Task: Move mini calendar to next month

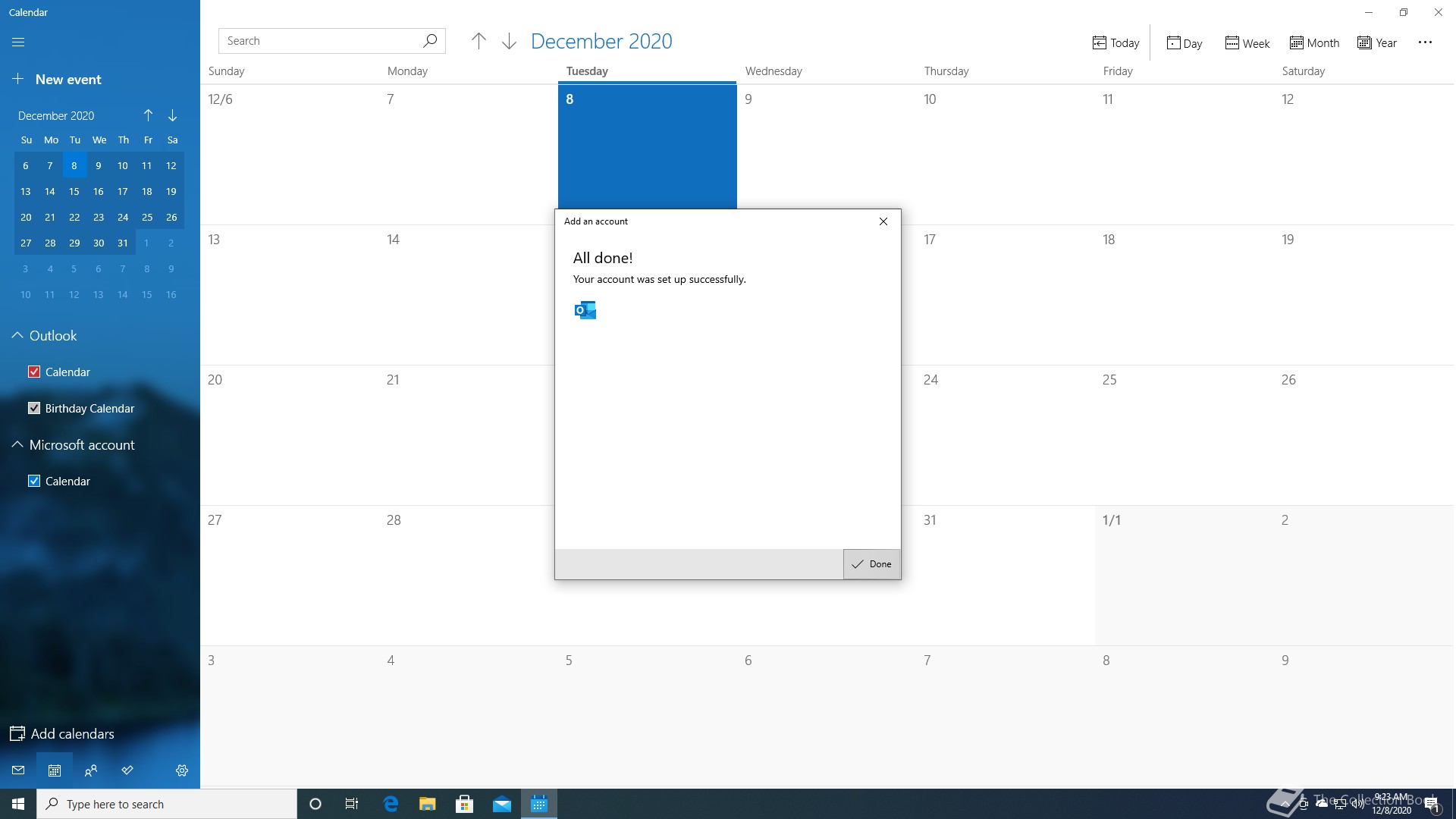Action: click(172, 115)
